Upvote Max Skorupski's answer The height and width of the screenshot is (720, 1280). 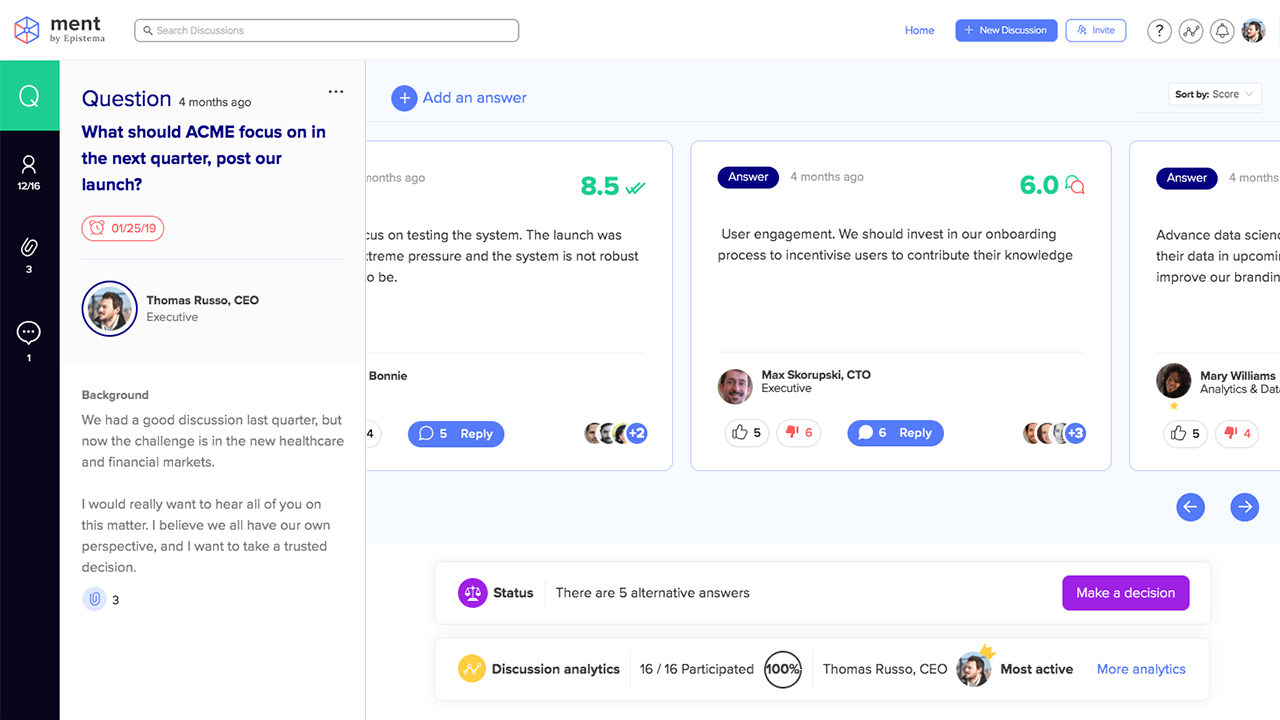click(746, 433)
